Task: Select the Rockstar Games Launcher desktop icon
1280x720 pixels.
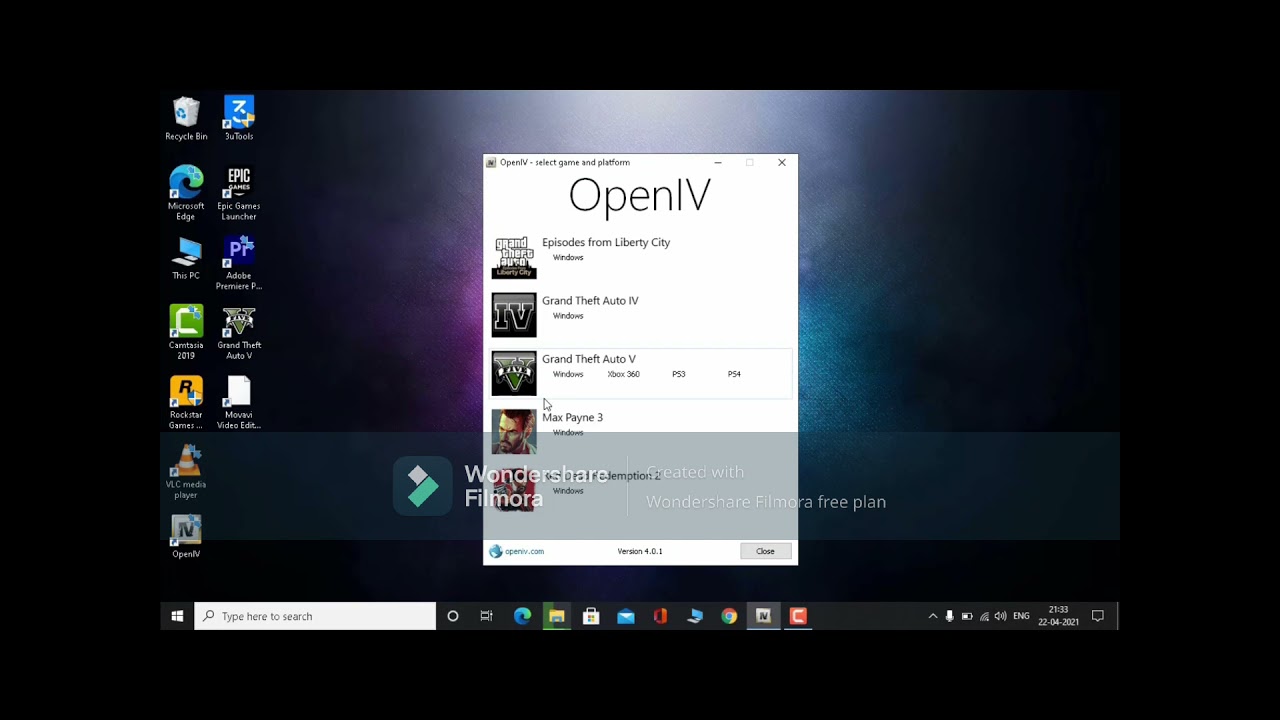Action: pyautogui.click(x=186, y=402)
